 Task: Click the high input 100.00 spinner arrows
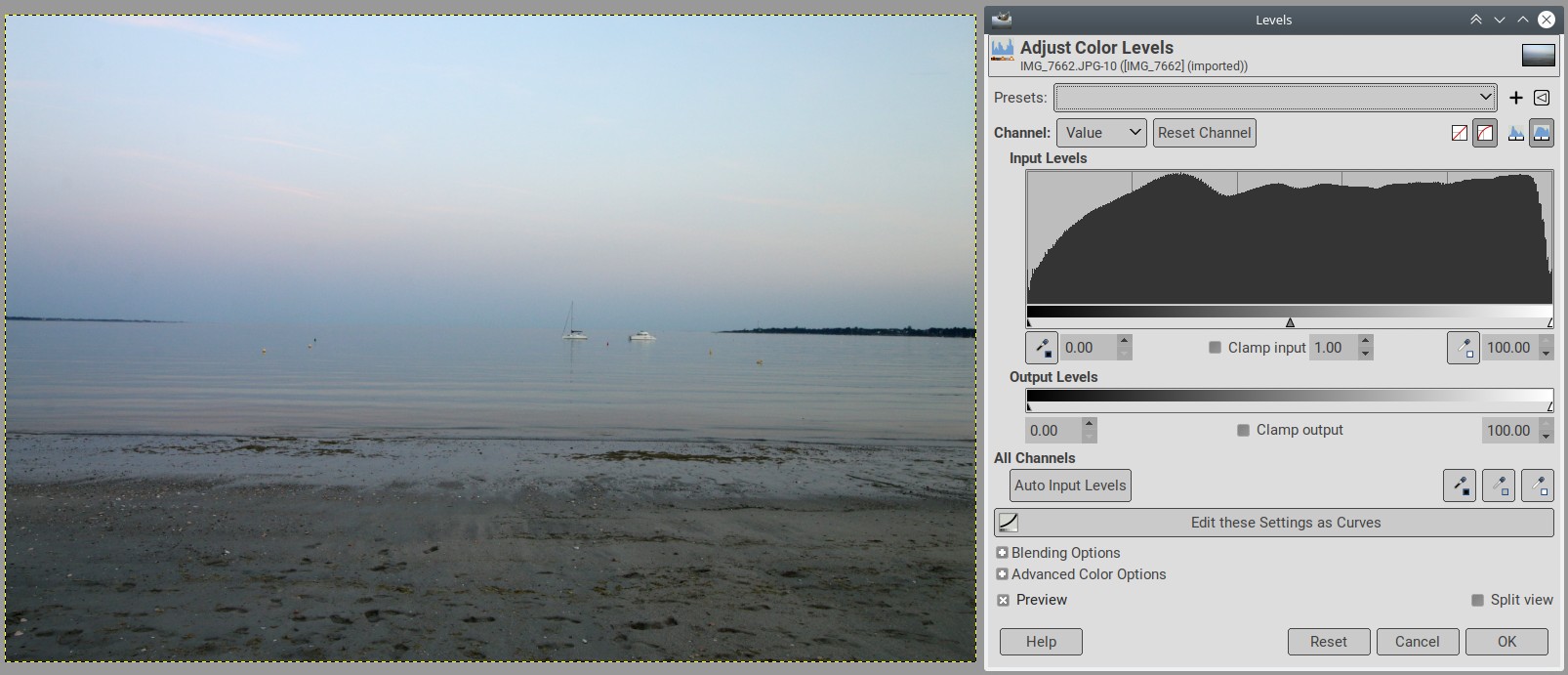click(x=1546, y=348)
